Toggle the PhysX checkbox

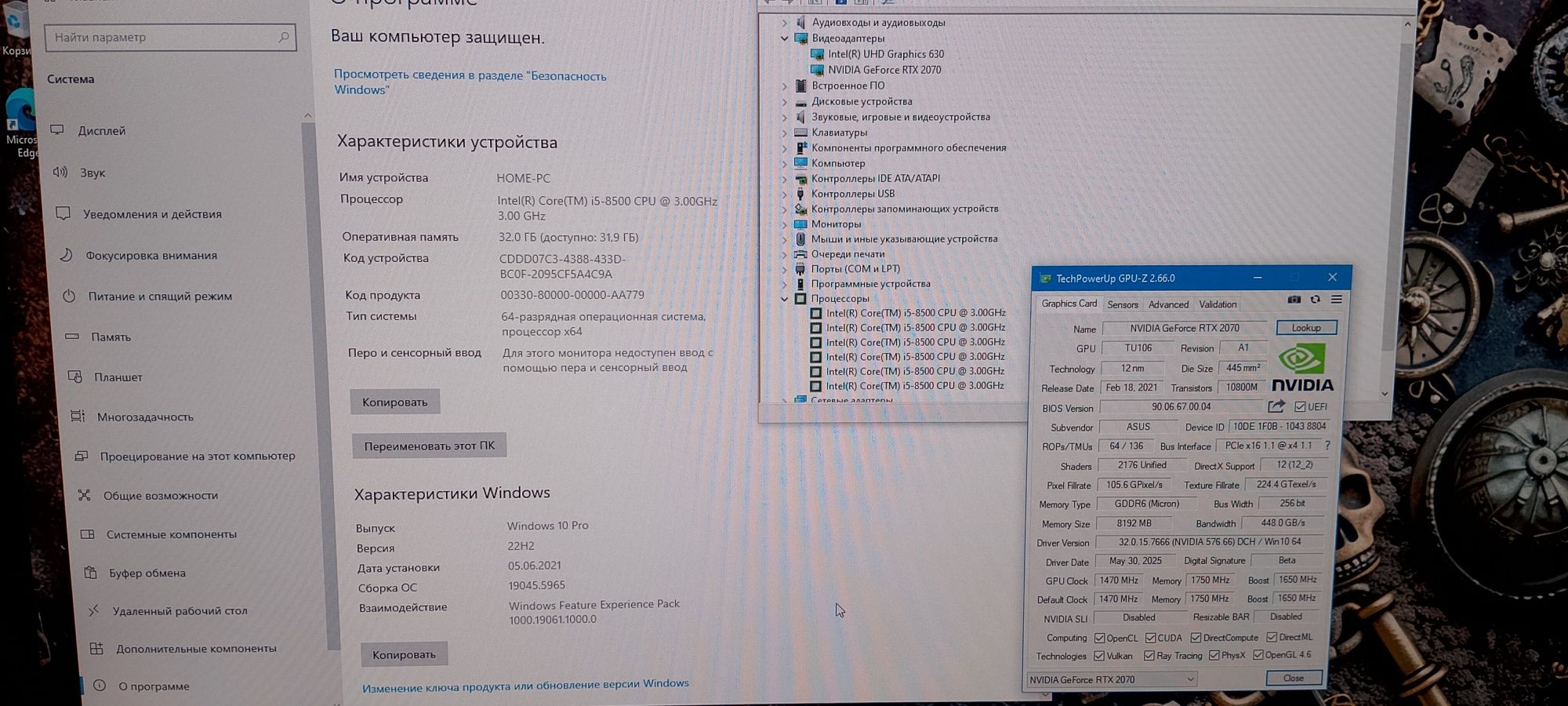click(x=1214, y=655)
